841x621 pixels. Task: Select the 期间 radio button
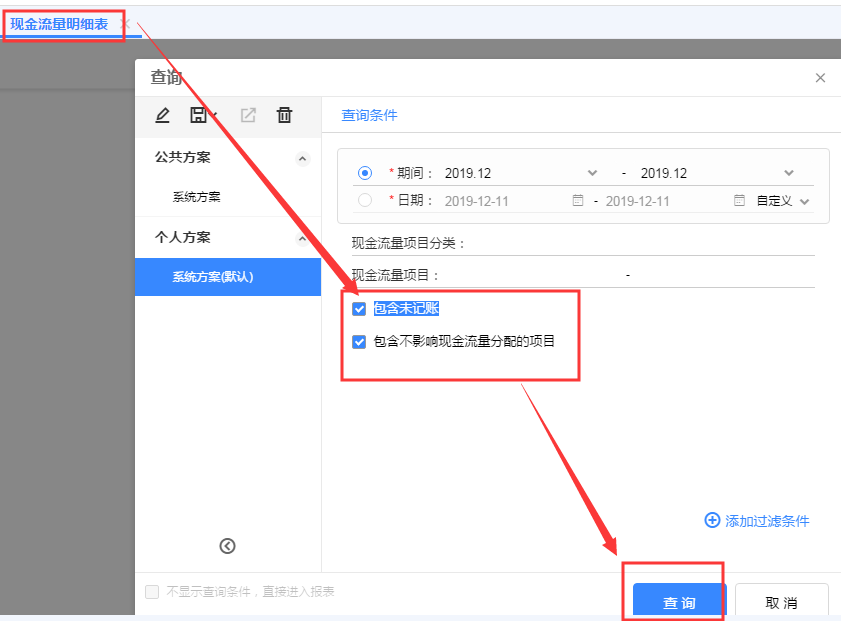(x=365, y=173)
